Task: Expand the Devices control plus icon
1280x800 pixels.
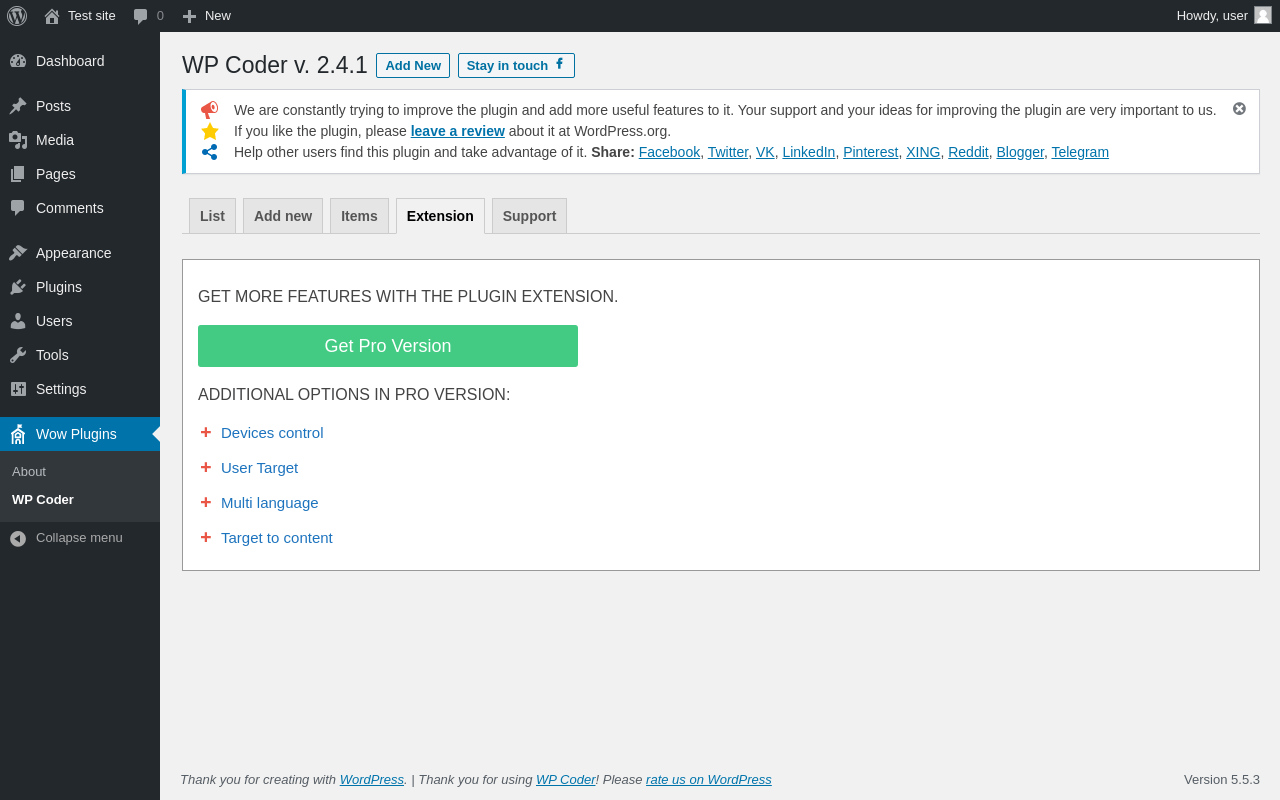Action: (x=206, y=432)
